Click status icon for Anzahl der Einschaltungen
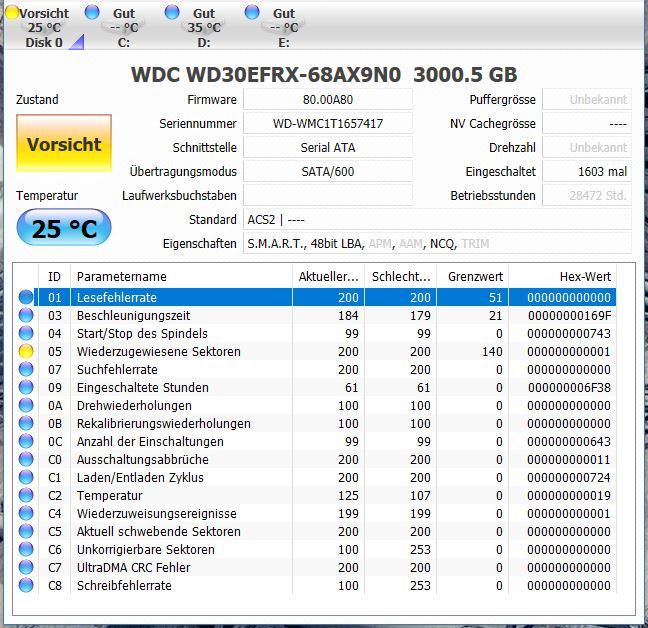Viewport: 648px width, 628px height. [x=26, y=441]
